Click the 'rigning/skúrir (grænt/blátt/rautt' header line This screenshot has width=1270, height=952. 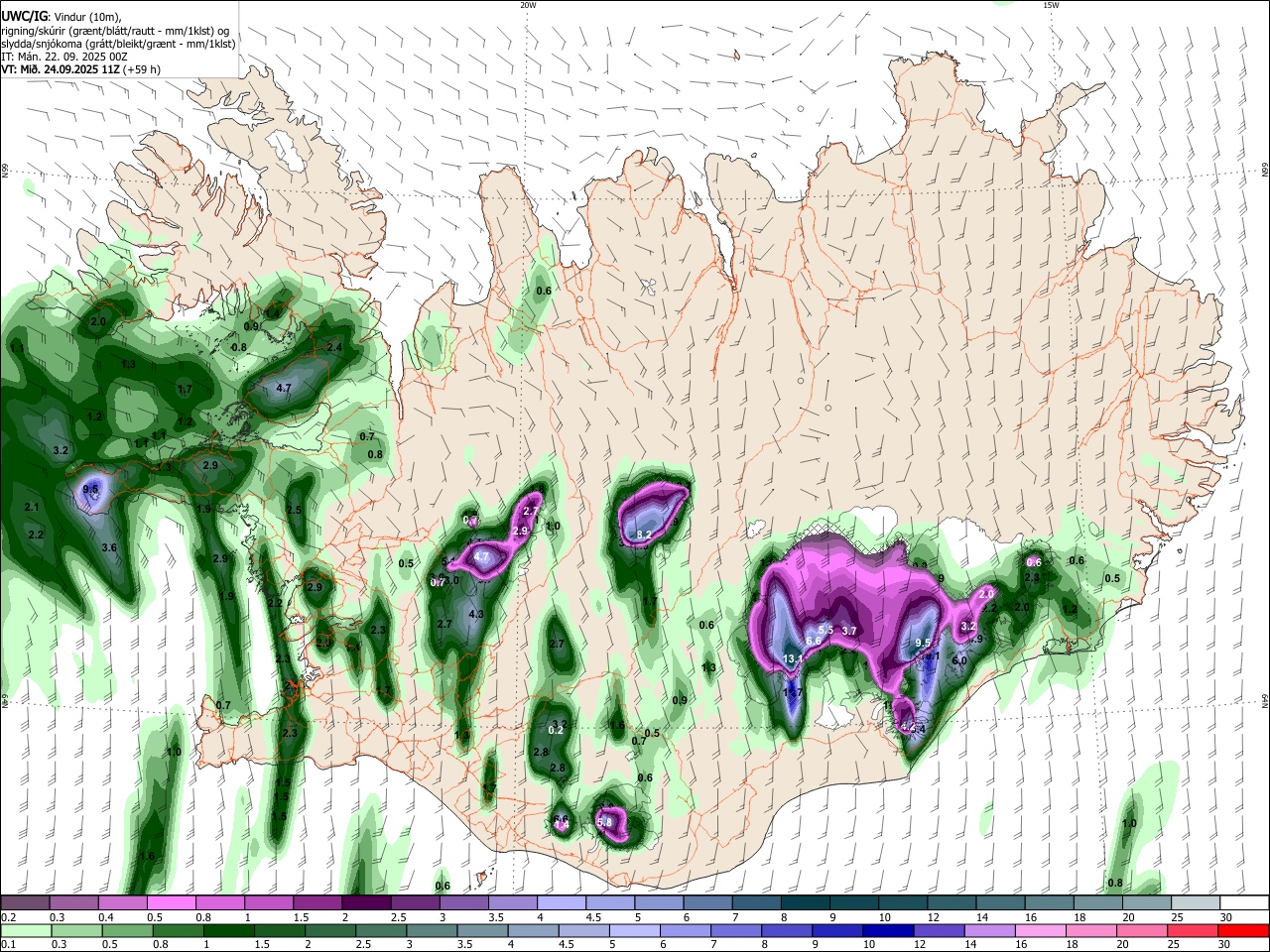pyautogui.click(x=114, y=30)
